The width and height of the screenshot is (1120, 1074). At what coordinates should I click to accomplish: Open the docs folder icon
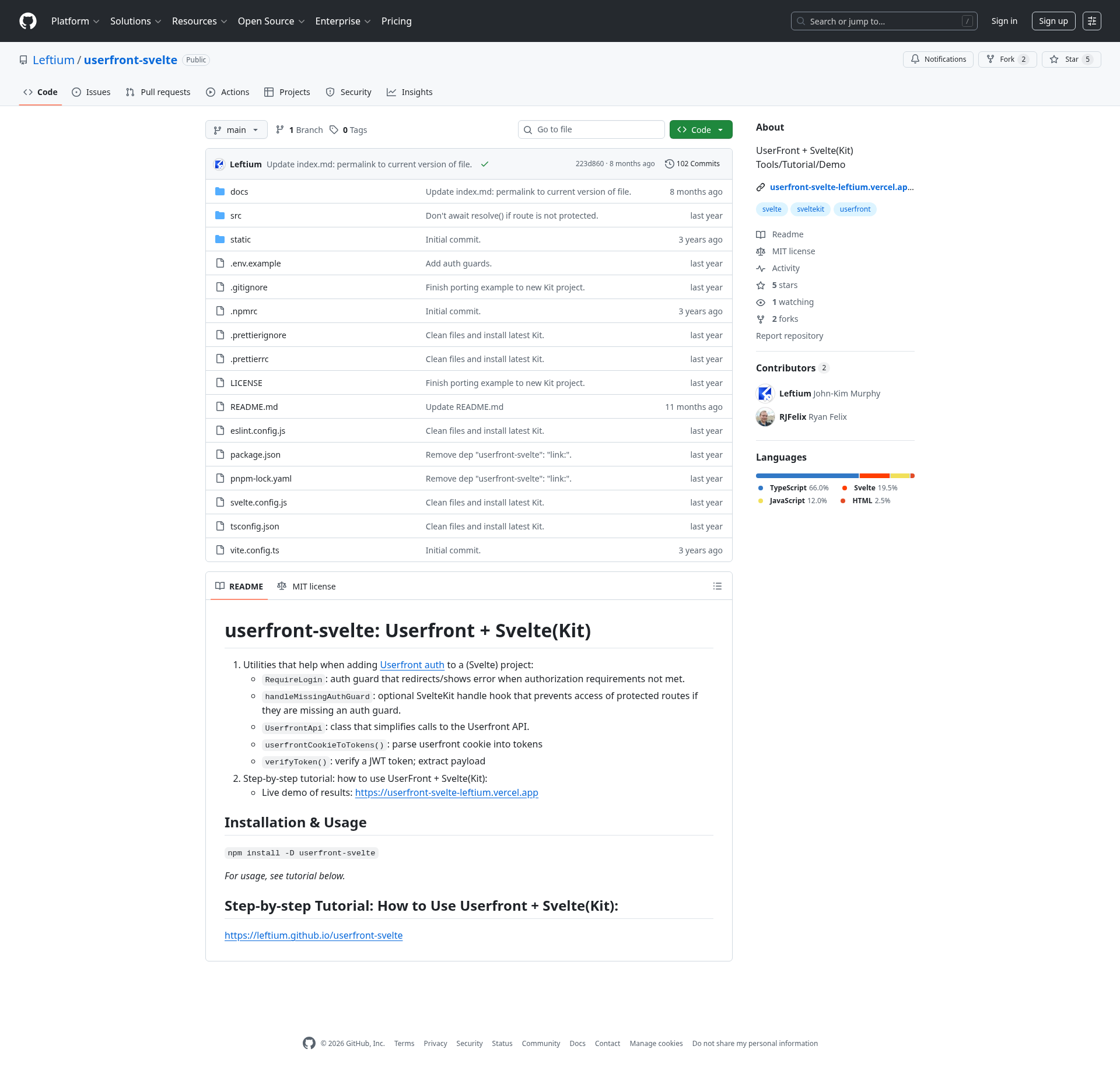220,191
